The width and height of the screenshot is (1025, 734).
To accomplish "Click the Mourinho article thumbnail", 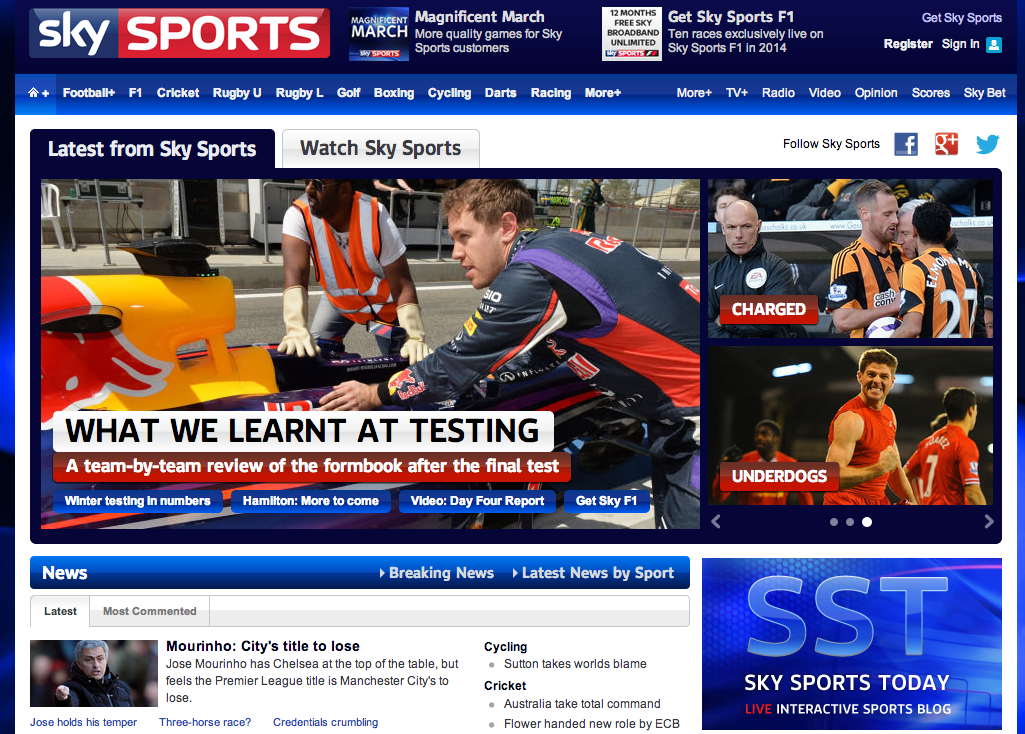I will pyautogui.click(x=93, y=673).
